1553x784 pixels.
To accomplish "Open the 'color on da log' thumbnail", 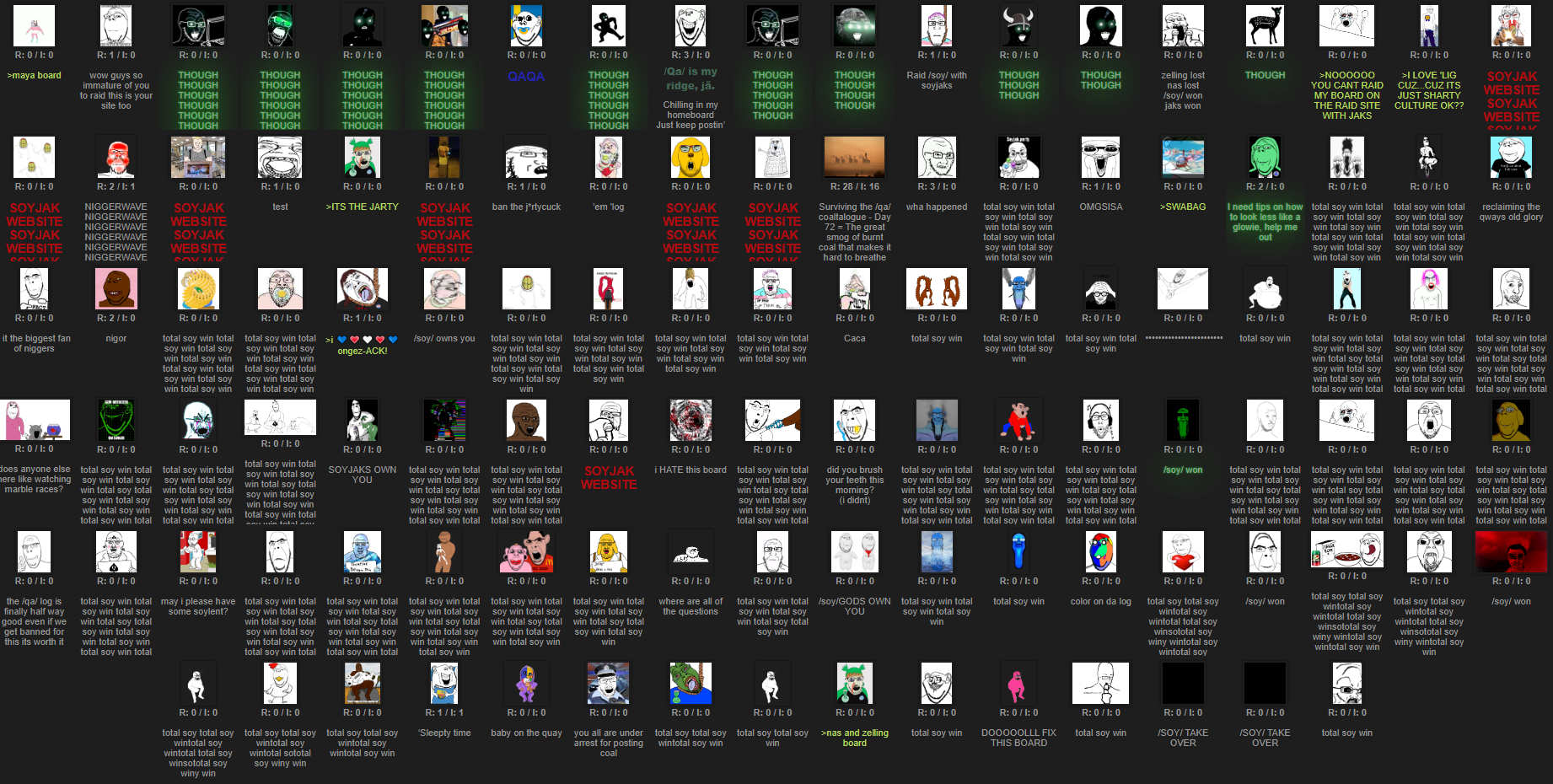I will coord(1100,551).
